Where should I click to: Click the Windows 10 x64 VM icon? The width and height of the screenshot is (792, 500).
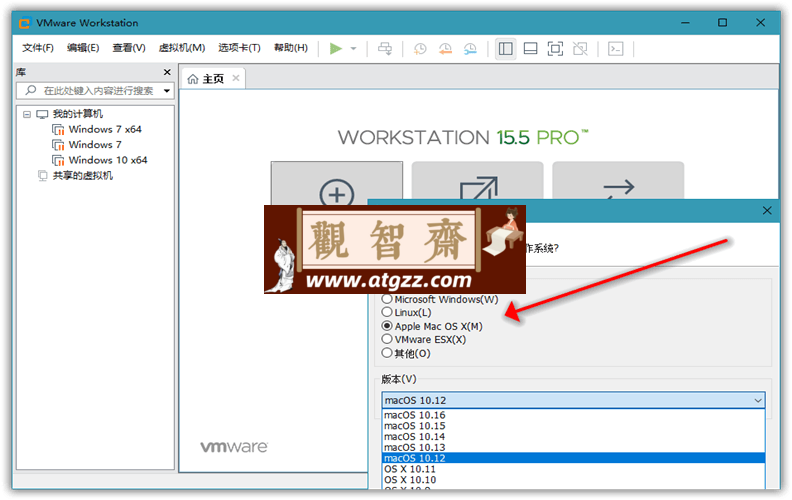point(59,161)
